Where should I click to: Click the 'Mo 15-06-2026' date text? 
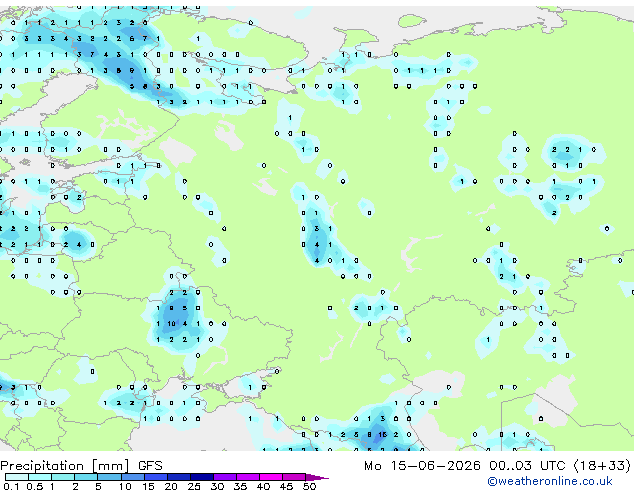(422, 466)
